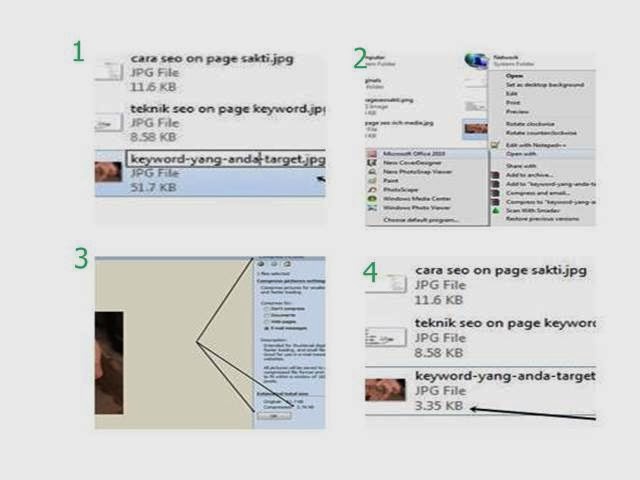640x480 pixels.
Task: Click the Home icon in Compress Pictures pane
Action: [287, 264]
